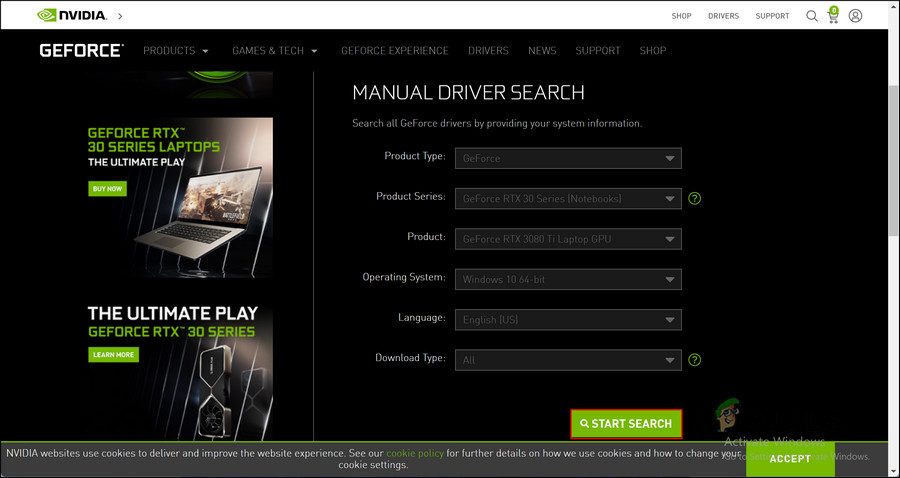Click the Start Search button
Viewport: 900px width, 478px height.
(x=626, y=424)
